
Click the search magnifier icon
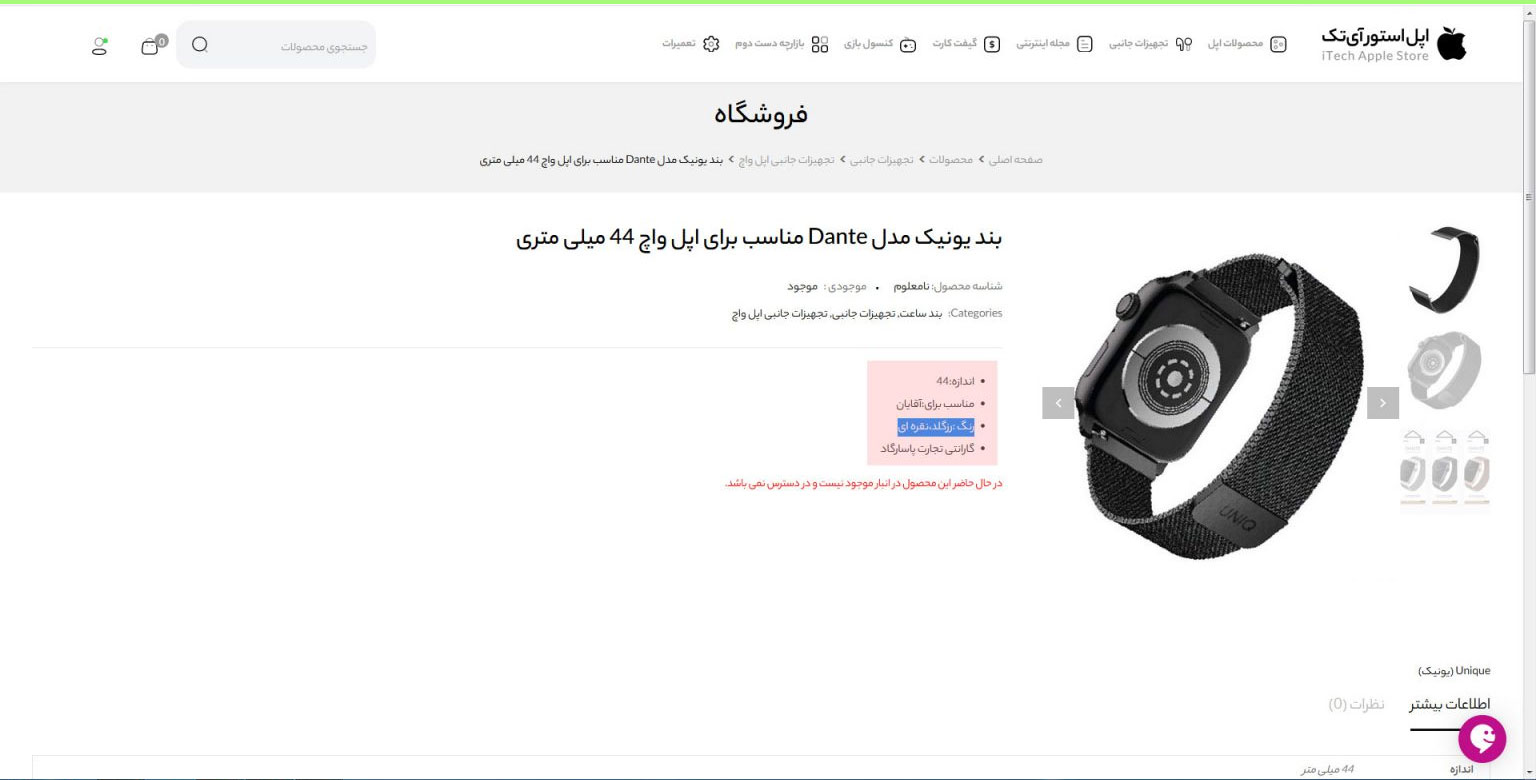pos(200,44)
